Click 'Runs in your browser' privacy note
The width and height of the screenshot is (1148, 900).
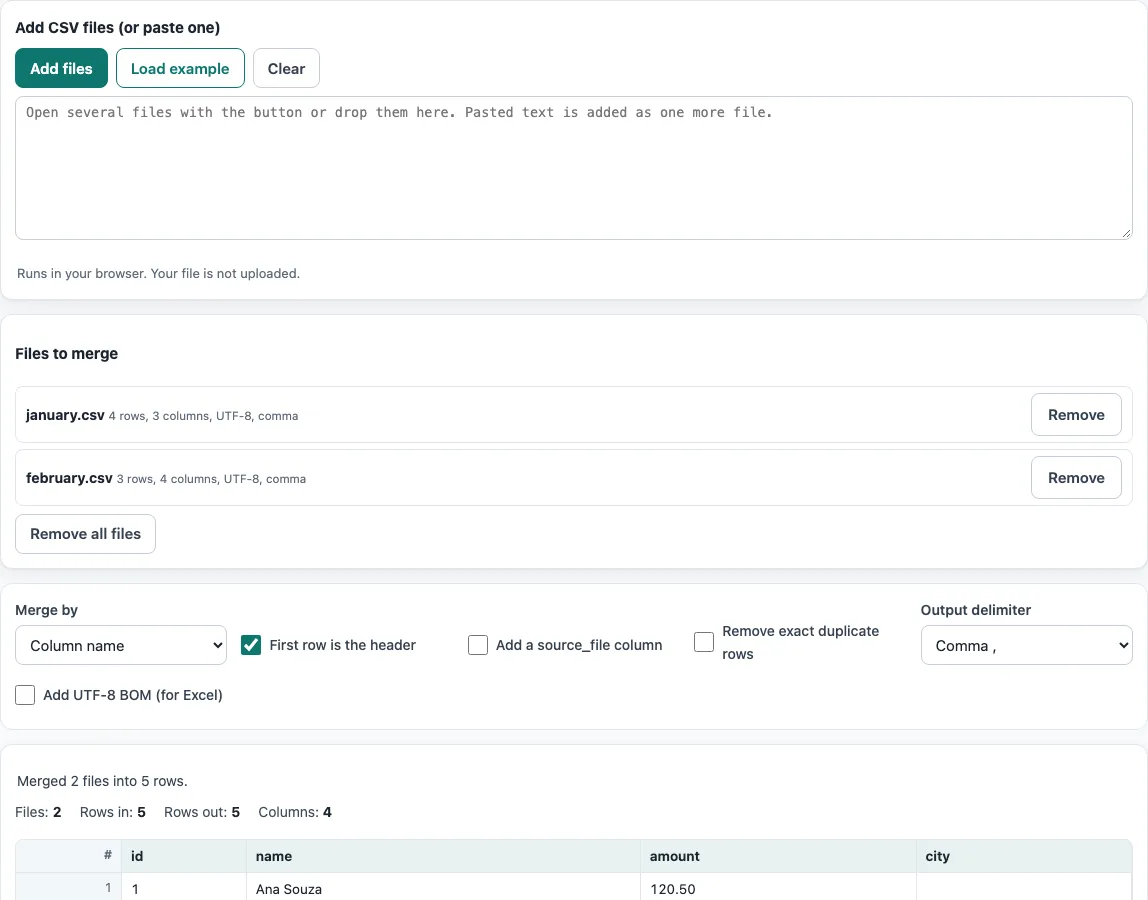[158, 273]
